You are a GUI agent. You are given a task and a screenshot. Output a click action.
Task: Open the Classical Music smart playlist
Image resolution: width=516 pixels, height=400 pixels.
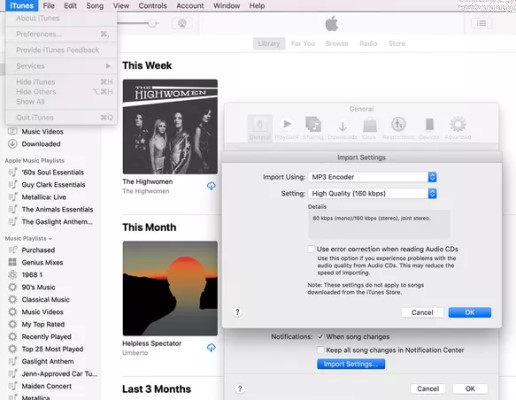(x=45, y=299)
